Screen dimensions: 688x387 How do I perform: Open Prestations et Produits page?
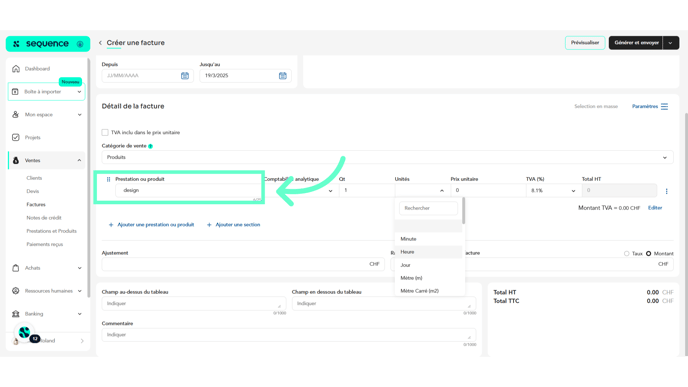[51, 231]
